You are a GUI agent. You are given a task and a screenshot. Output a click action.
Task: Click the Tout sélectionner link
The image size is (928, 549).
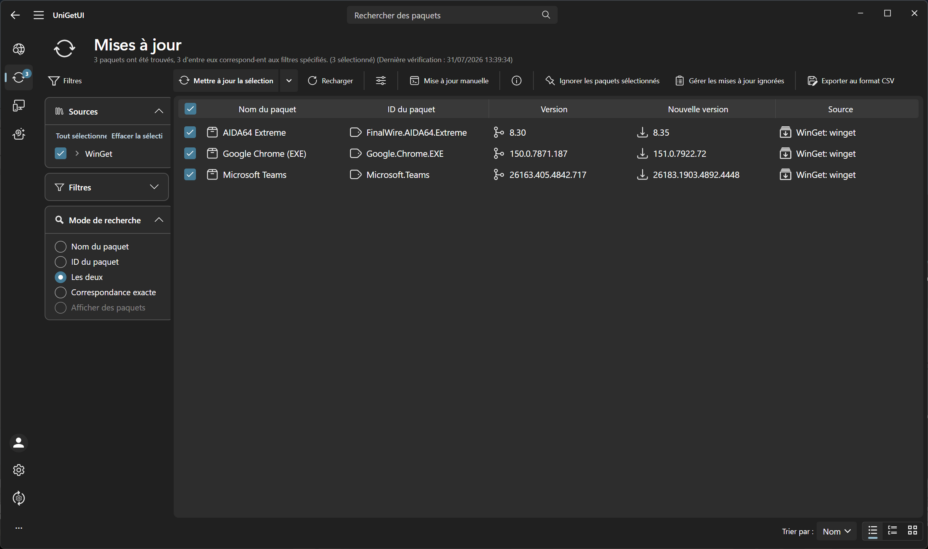pos(81,135)
